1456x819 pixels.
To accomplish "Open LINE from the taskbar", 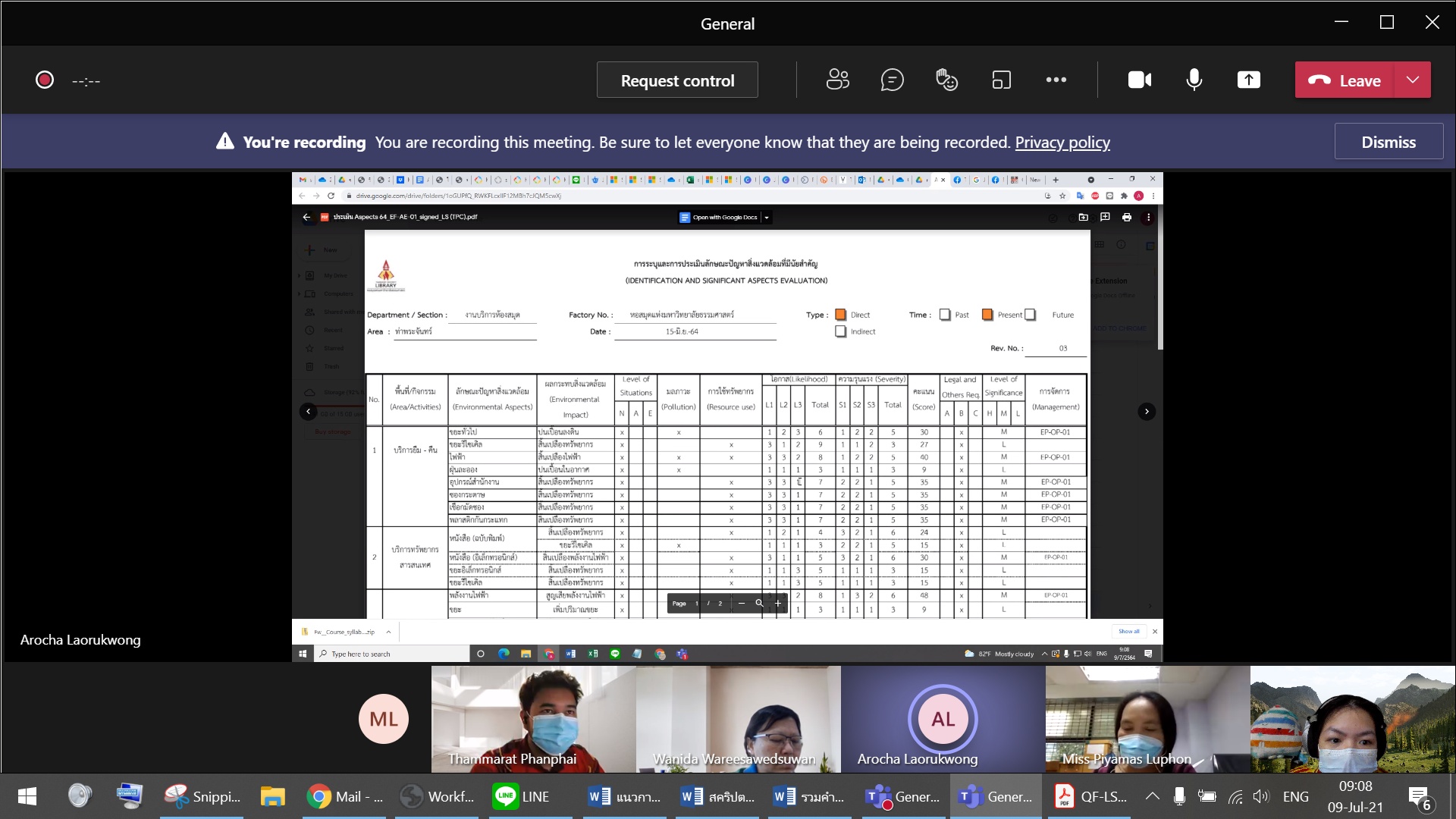I will tap(523, 796).
